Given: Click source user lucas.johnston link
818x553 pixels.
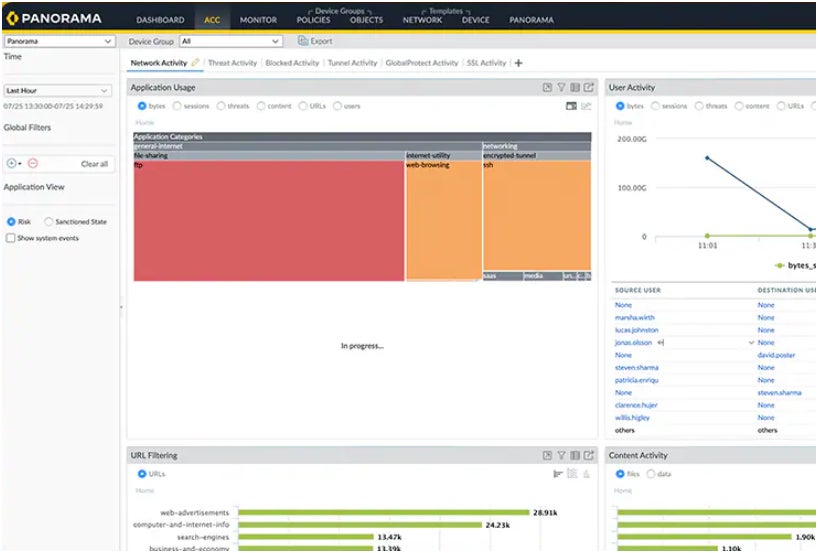Looking at the screenshot, I should coord(636,330).
